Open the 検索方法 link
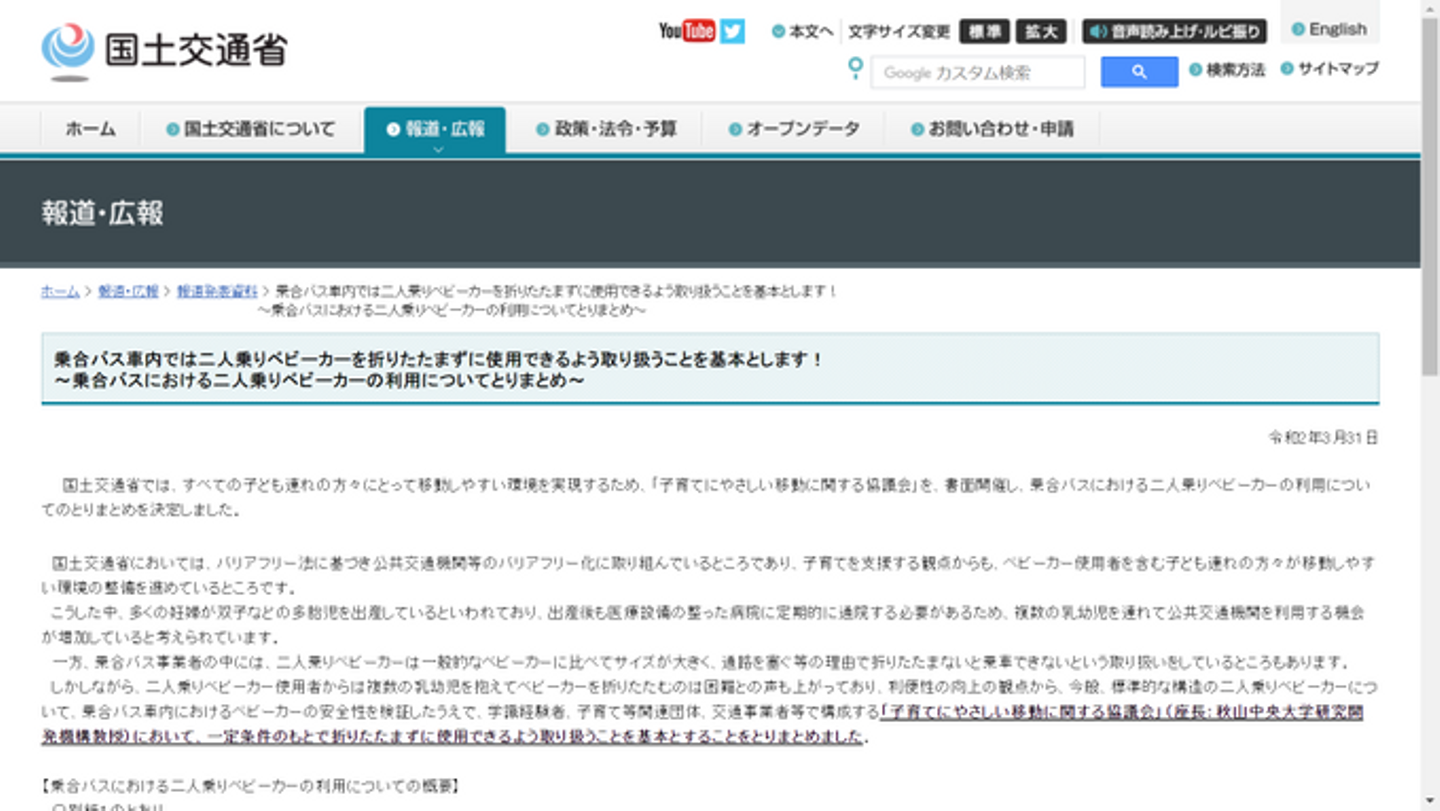Image resolution: width=1440 pixels, height=811 pixels. pos(1227,70)
